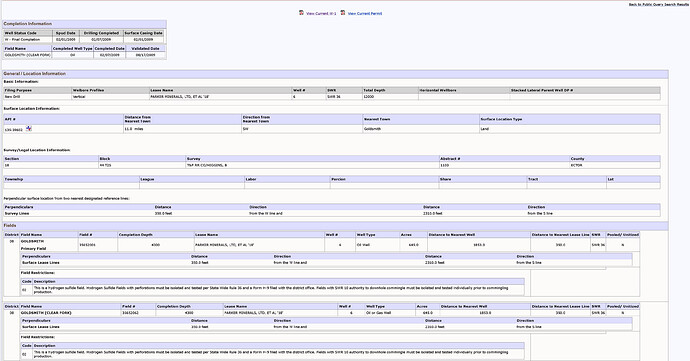This screenshot has height=361, width=690.
Task: Click the Surface Casing Date column header
Action: tap(143, 33)
